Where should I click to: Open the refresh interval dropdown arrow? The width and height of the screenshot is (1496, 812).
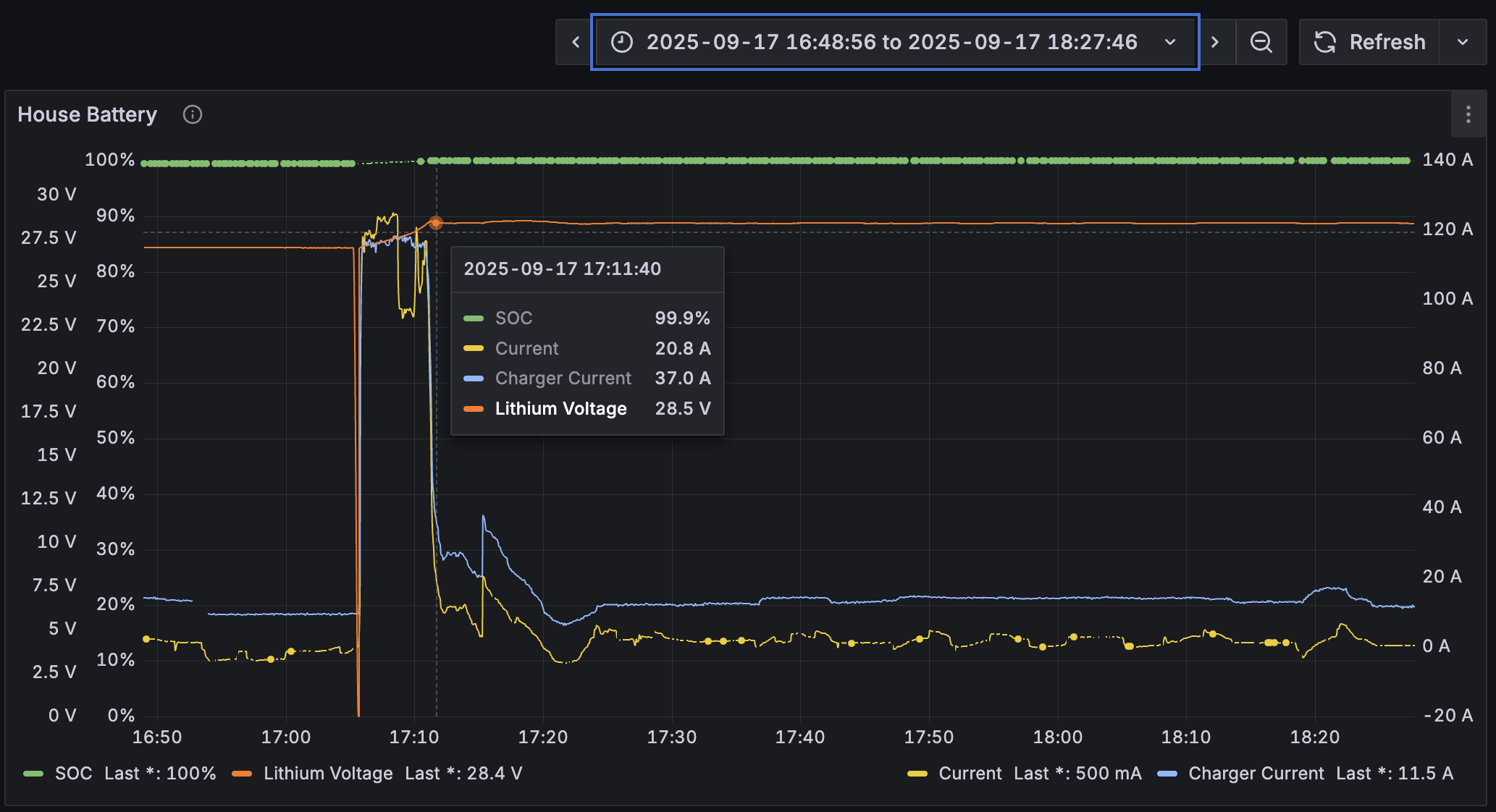click(1462, 42)
